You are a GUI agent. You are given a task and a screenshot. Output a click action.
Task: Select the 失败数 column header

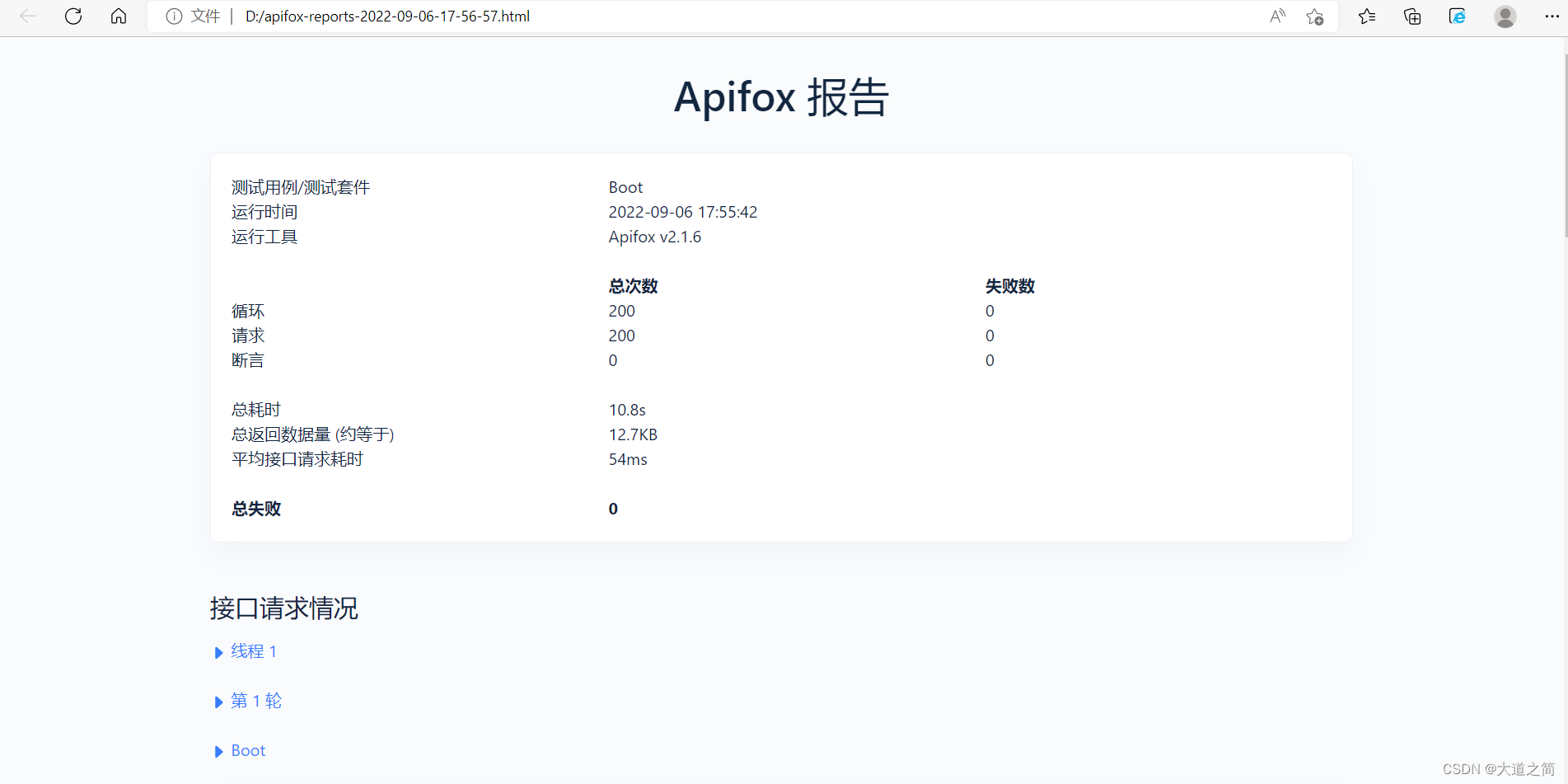[1010, 286]
